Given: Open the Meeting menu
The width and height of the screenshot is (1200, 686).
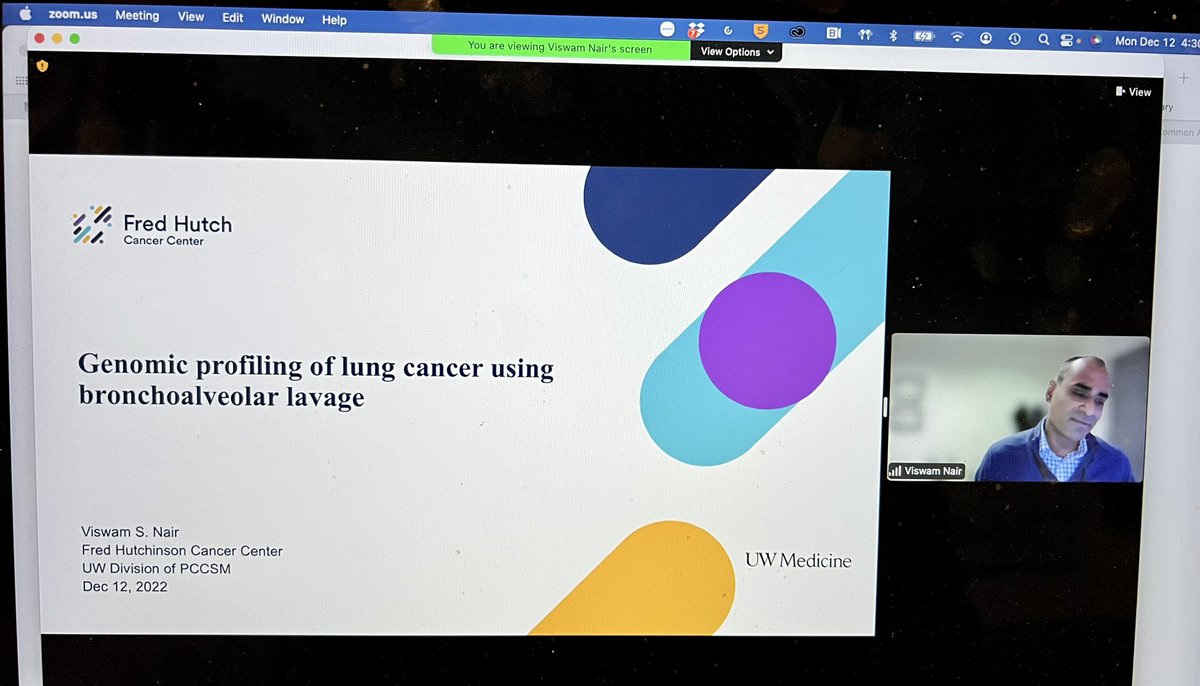Looking at the screenshot, I should point(137,16).
